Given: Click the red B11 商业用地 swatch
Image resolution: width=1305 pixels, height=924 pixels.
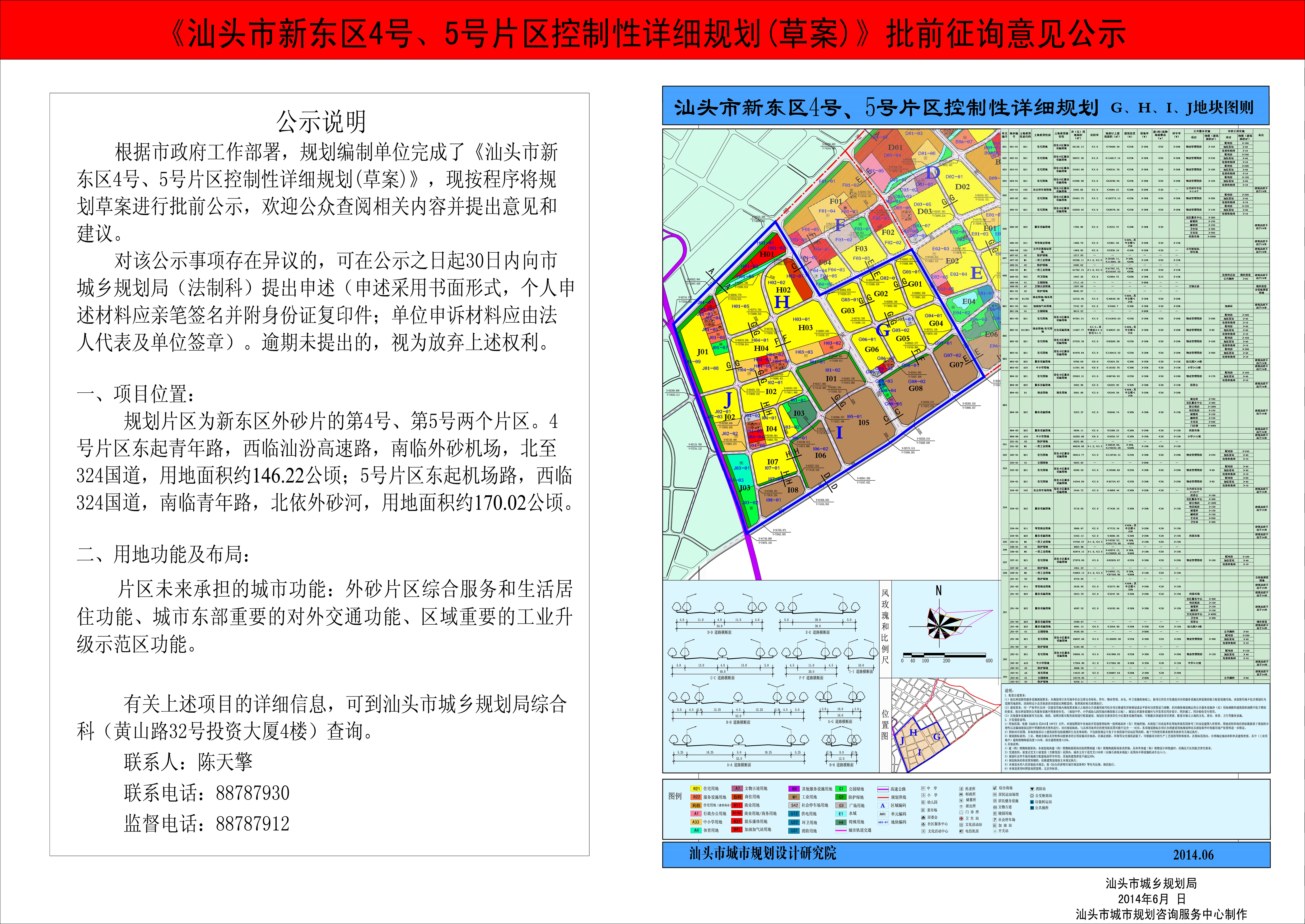Looking at the screenshot, I should [x=737, y=806].
